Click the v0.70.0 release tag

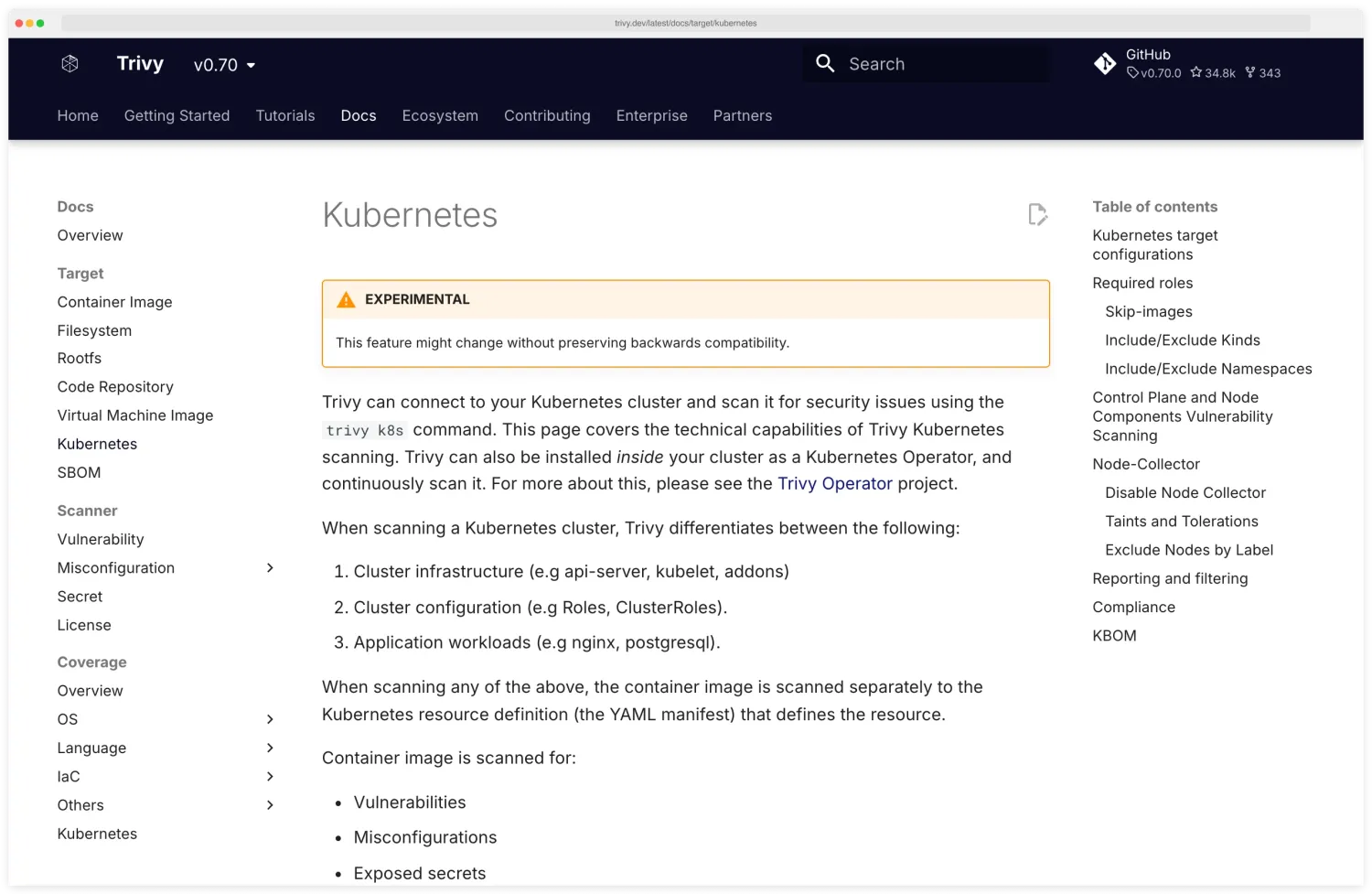point(1154,73)
